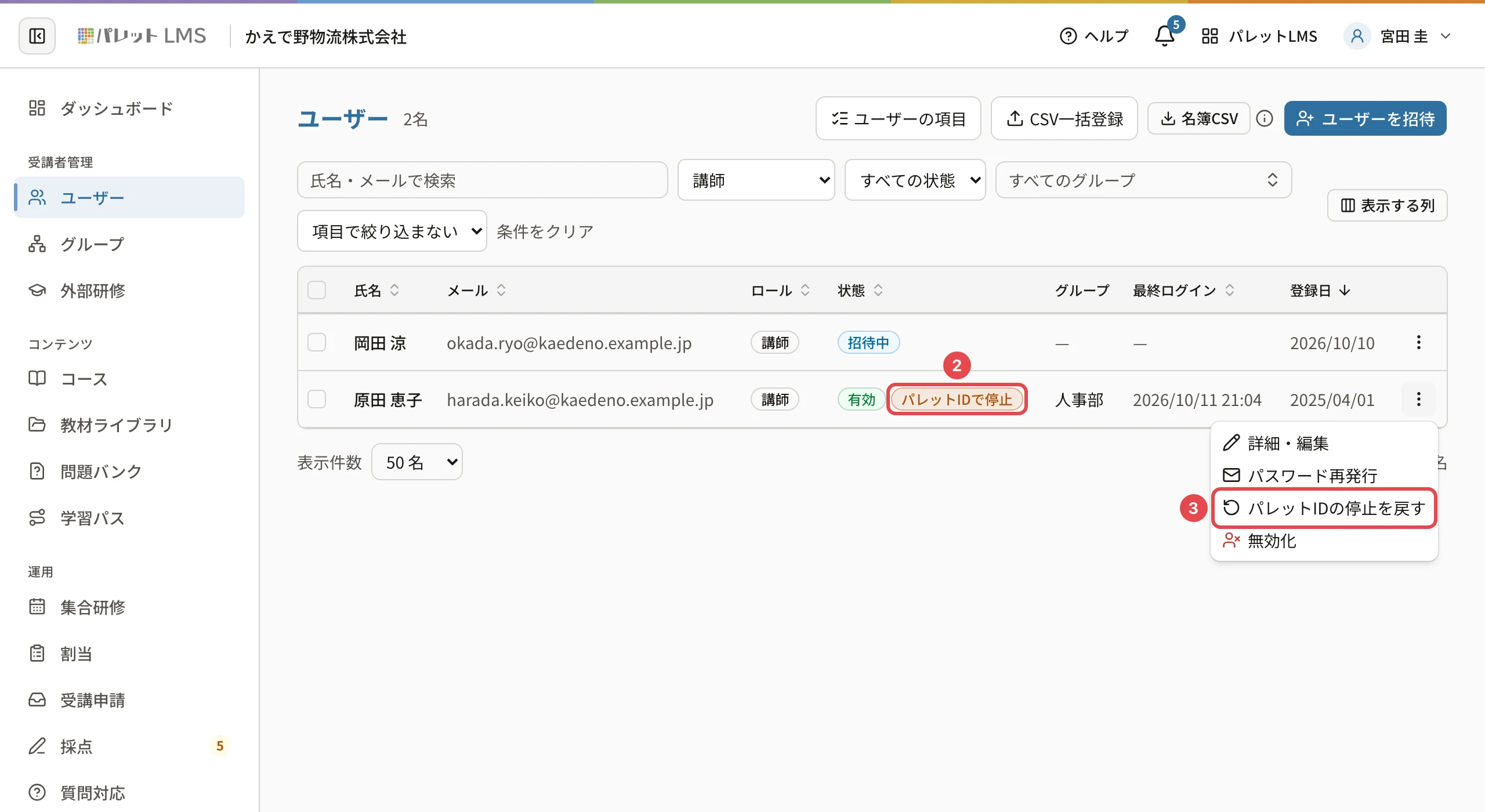This screenshot has height=812, width=1485.
Task: Change 表示件数 from 50 名
Action: coord(417,462)
